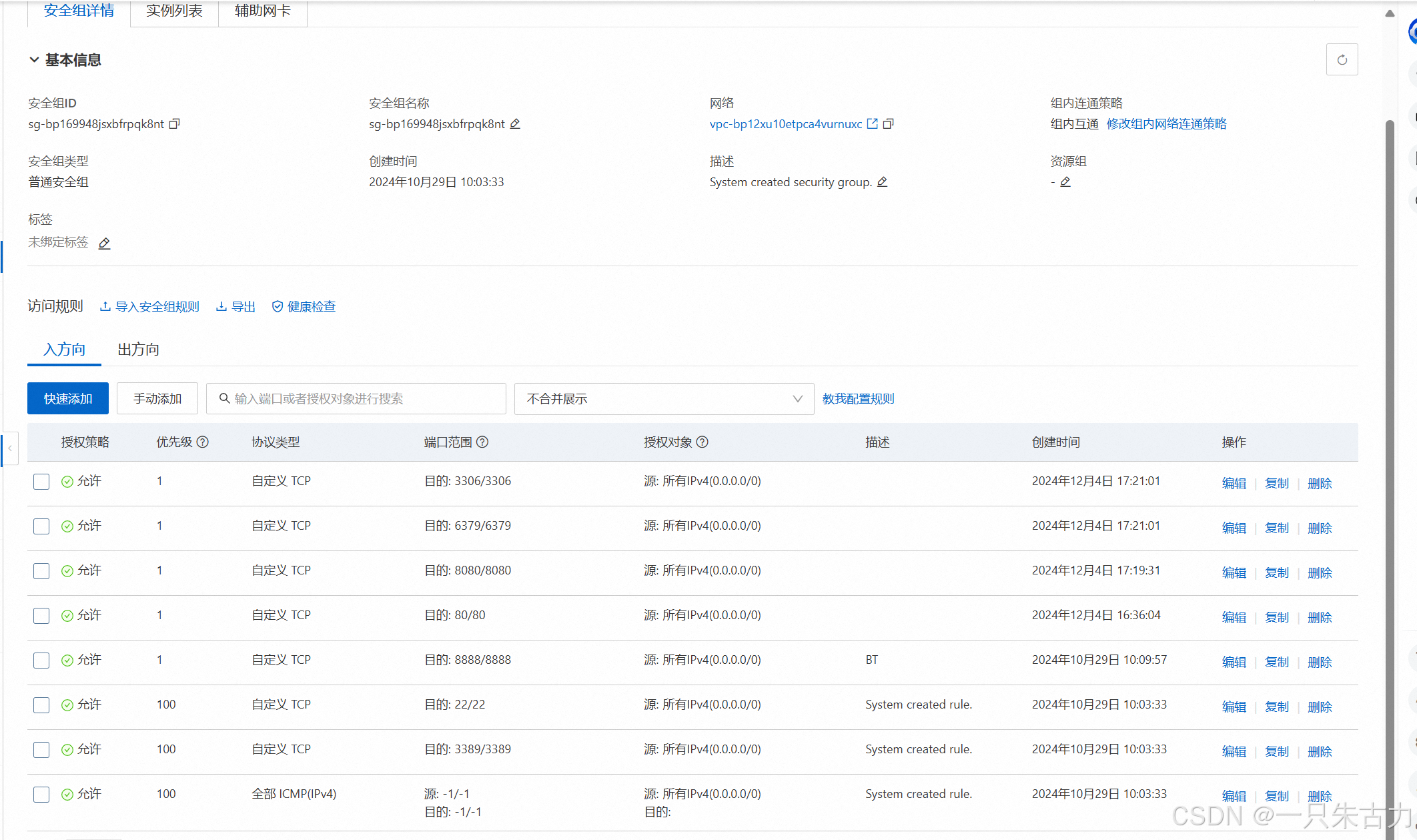
Task: Open the 不合并展示 dropdown
Action: point(664,399)
